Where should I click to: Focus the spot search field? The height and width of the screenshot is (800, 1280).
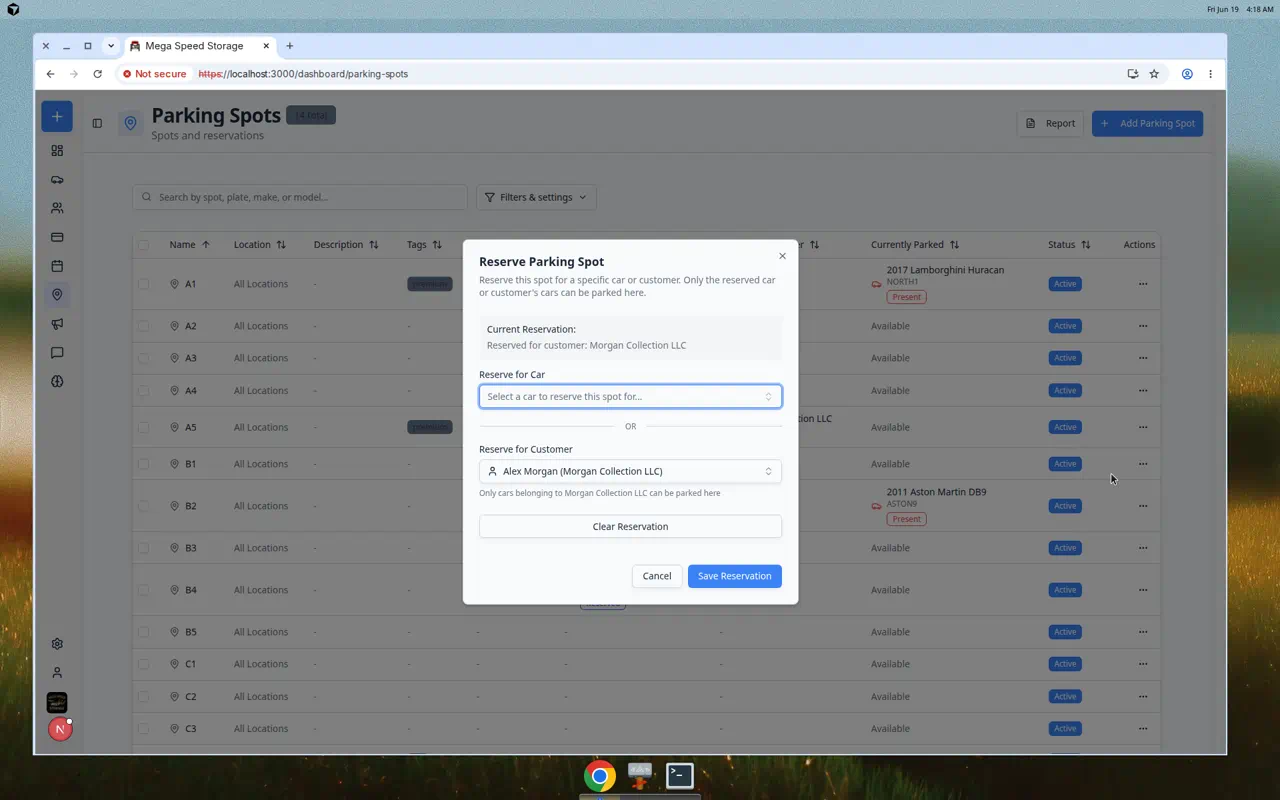[x=300, y=197]
